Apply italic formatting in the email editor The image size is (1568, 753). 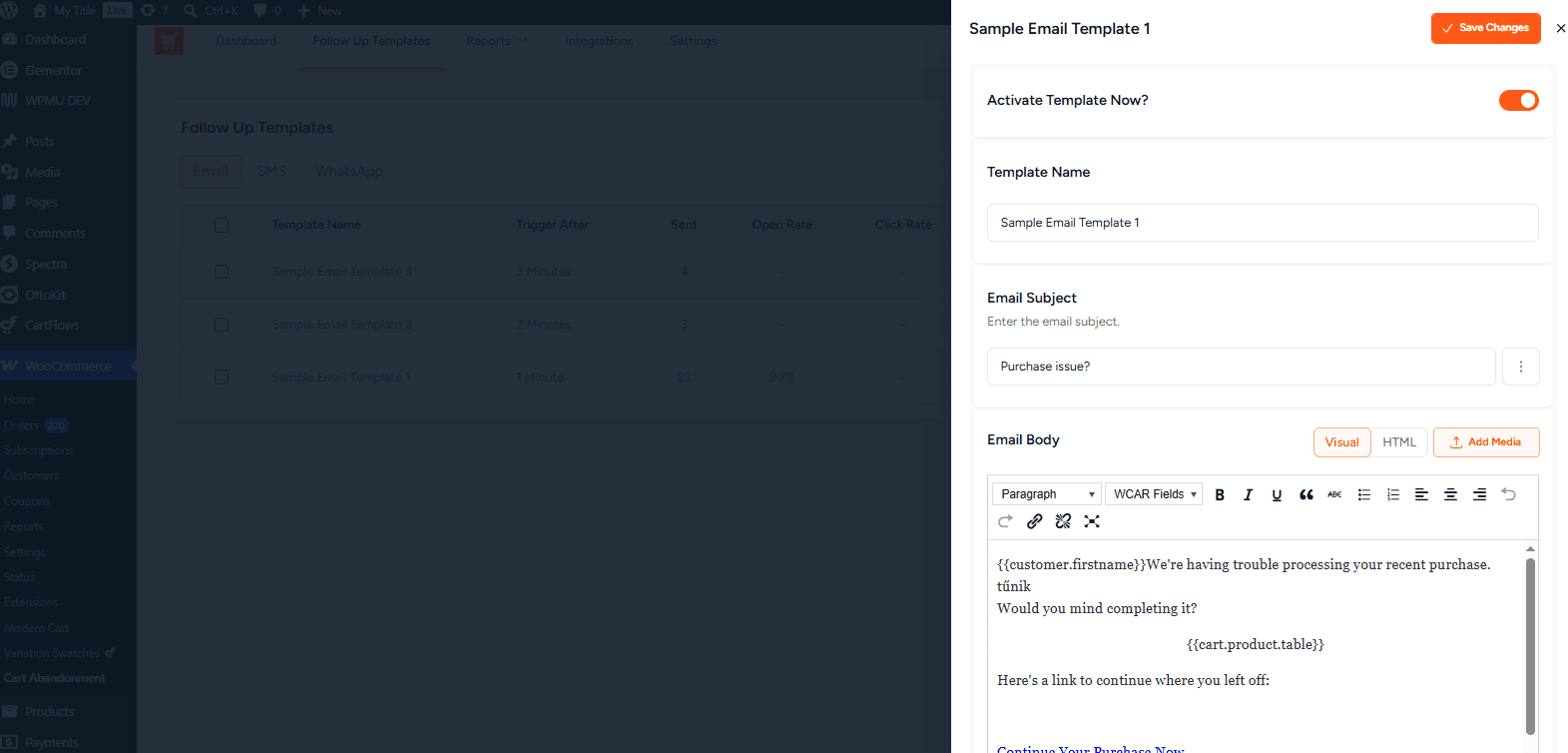pyautogui.click(x=1248, y=494)
